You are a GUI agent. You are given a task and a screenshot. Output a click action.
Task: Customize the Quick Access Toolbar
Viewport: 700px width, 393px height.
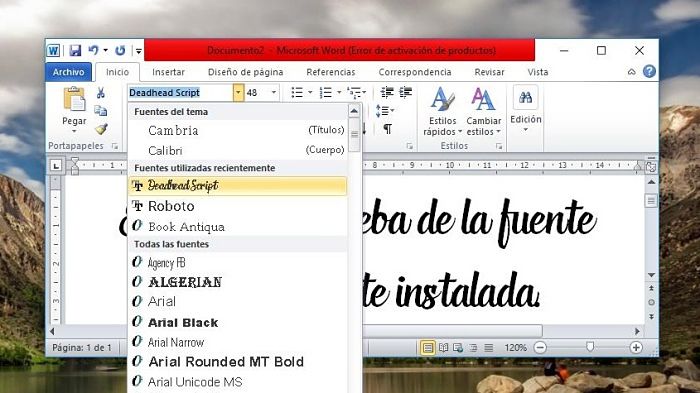click(139, 51)
